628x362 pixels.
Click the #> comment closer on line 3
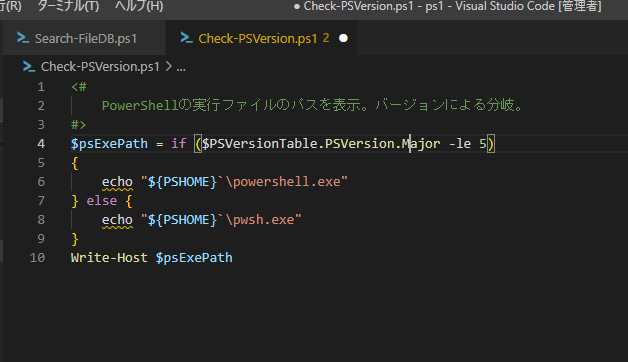click(x=78, y=125)
